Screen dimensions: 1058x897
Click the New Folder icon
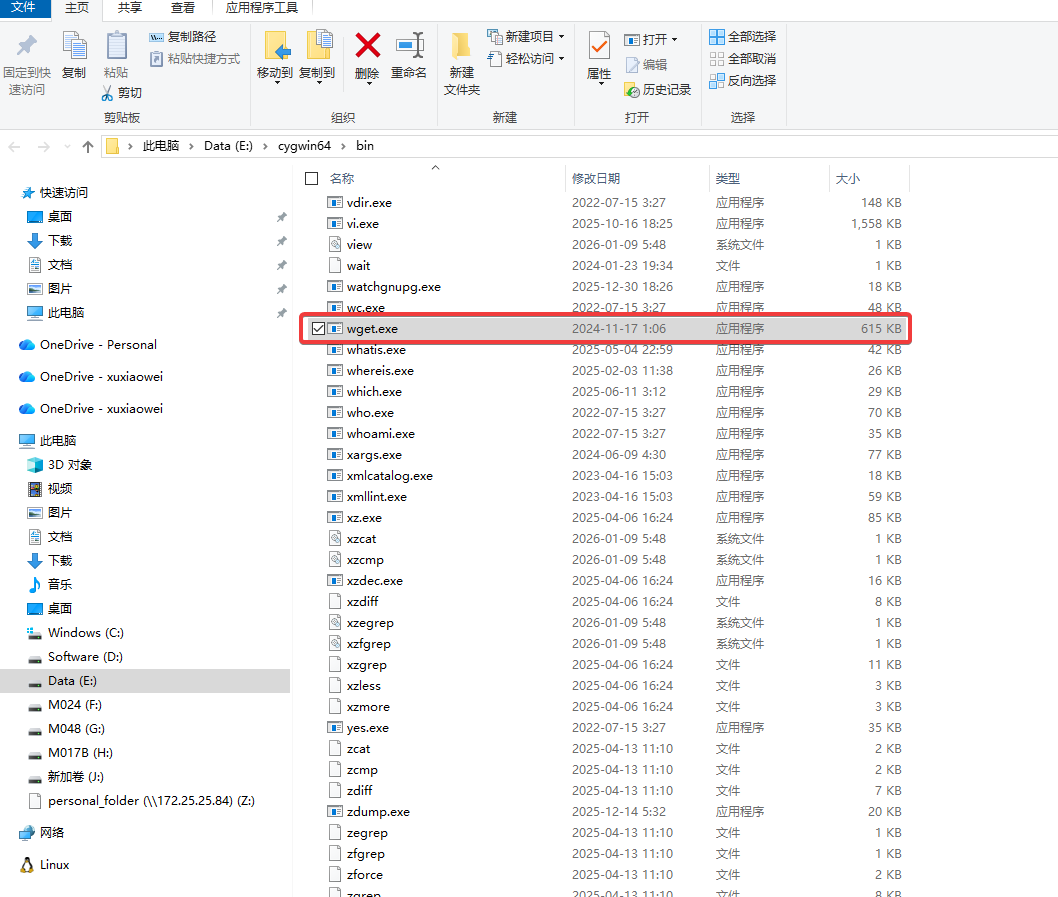pyautogui.click(x=461, y=46)
